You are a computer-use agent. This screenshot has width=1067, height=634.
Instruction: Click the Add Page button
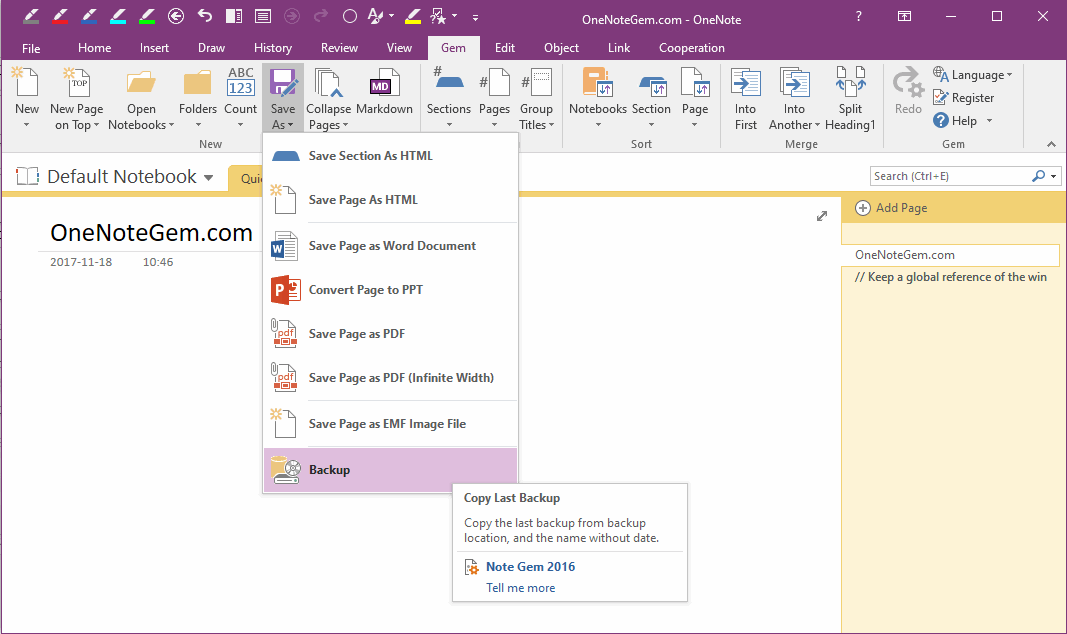tap(891, 208)
